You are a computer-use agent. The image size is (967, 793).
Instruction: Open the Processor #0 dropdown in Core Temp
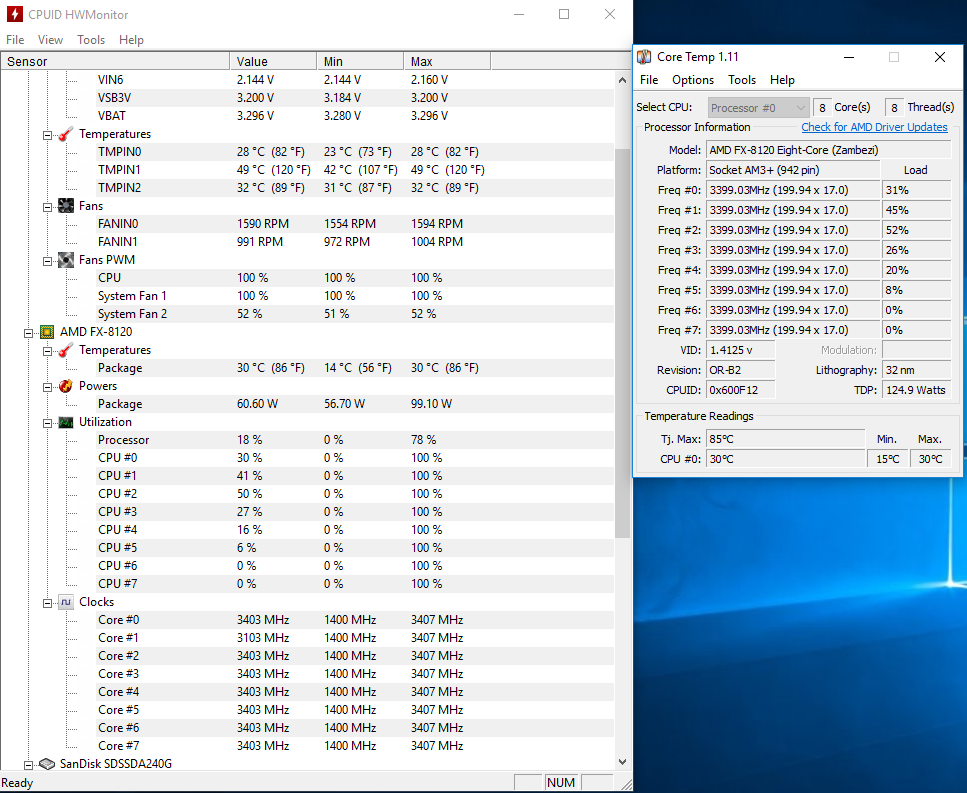[759, 108]
